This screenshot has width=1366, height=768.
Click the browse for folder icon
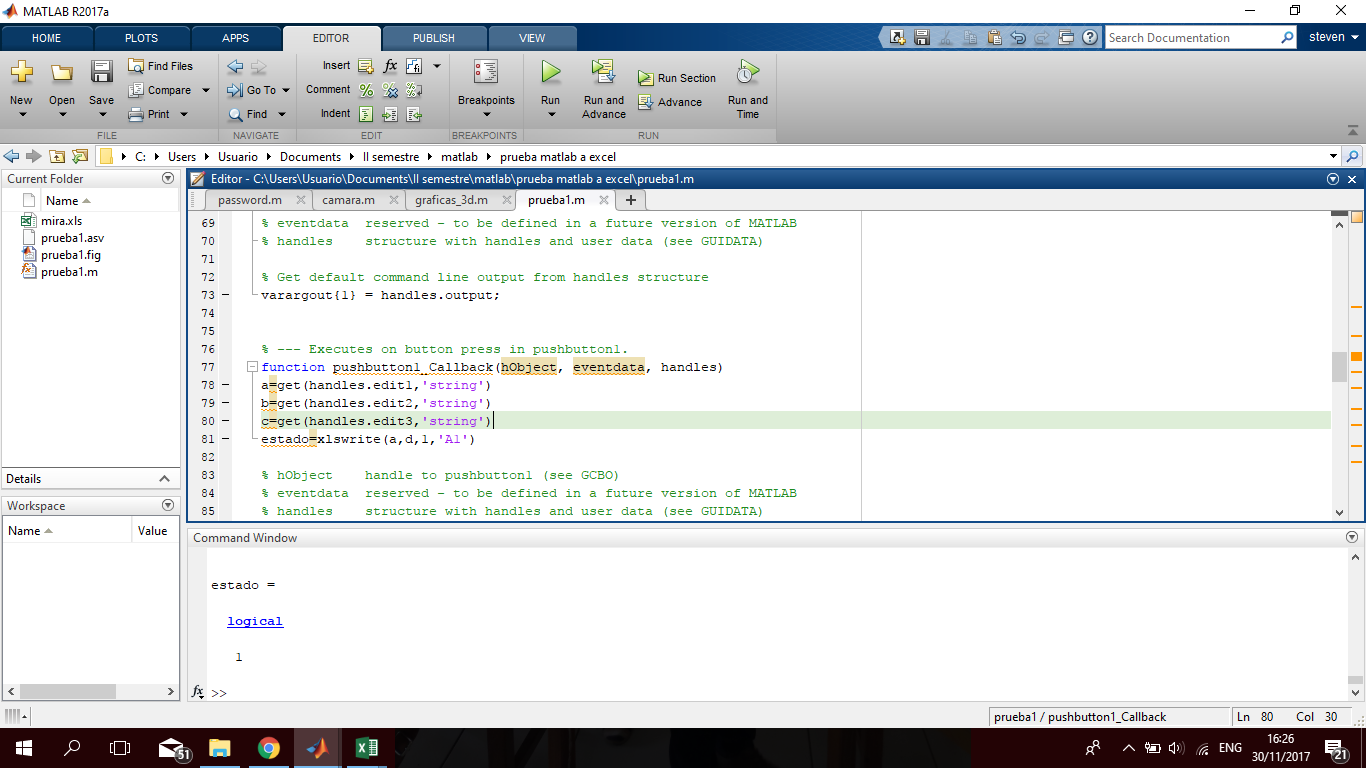click(80, 156)
